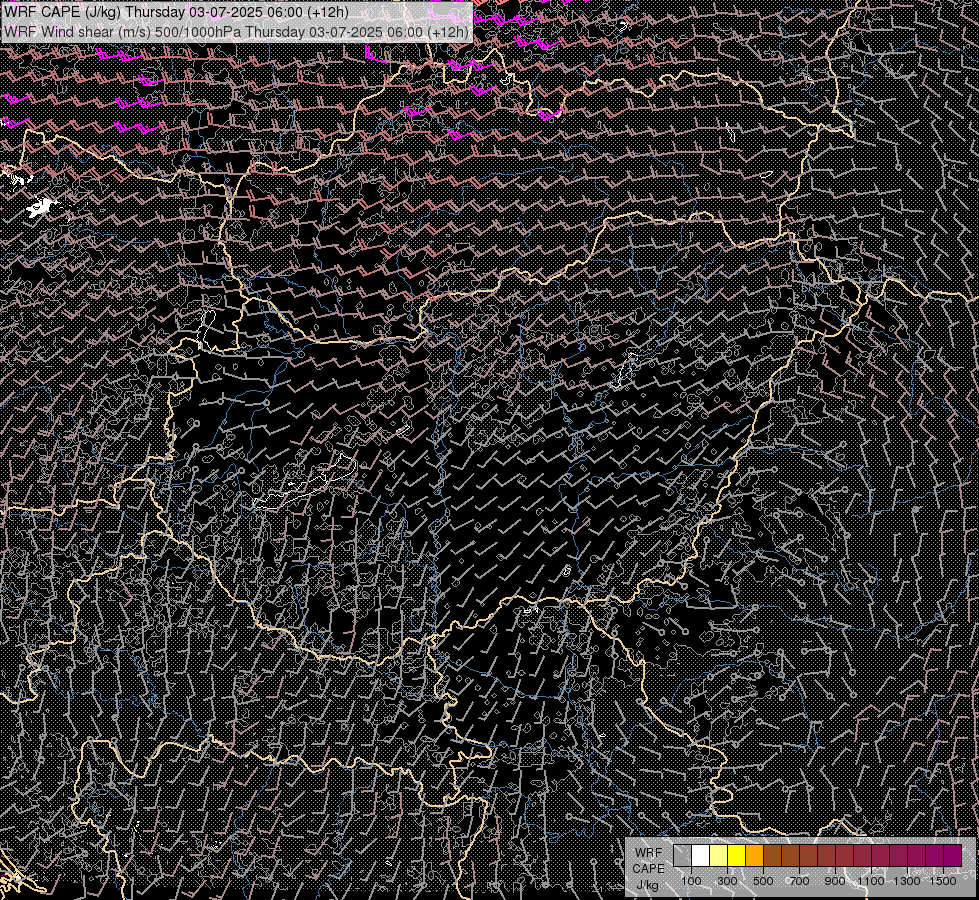Click the 1500 legend label
The height and width of the screenshot is (900, 979).
click(943, 881)
